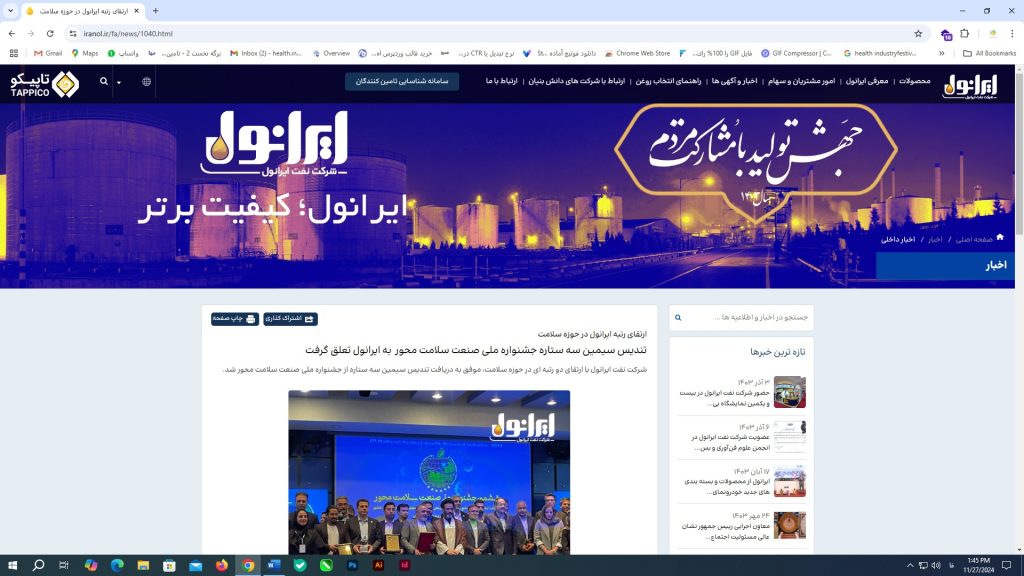Open the first latest-news thumbnail
This screenshot has height=576, width=1024.
[789, 392]
